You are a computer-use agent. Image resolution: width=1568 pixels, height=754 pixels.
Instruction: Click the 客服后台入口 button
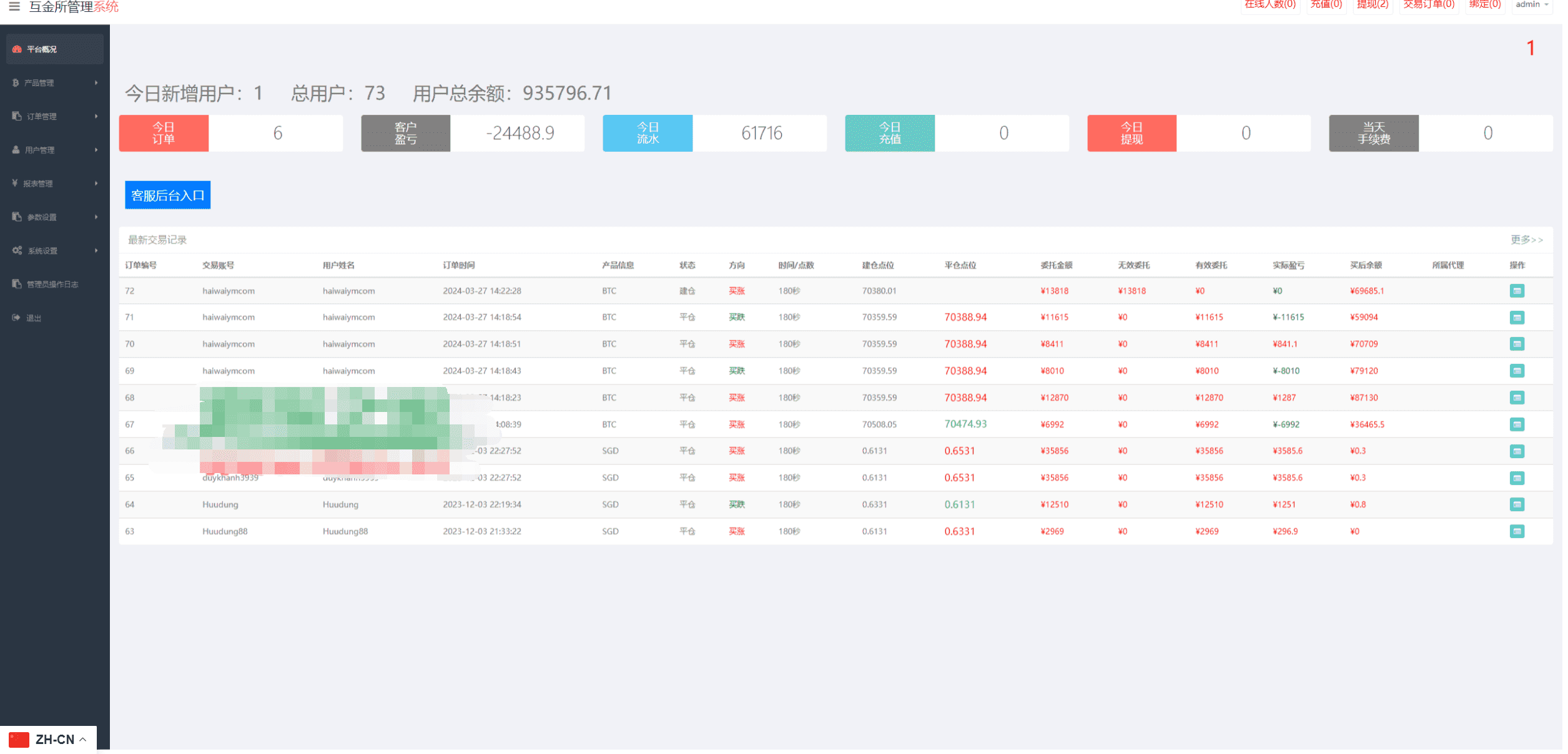click(x=167, y=195)
